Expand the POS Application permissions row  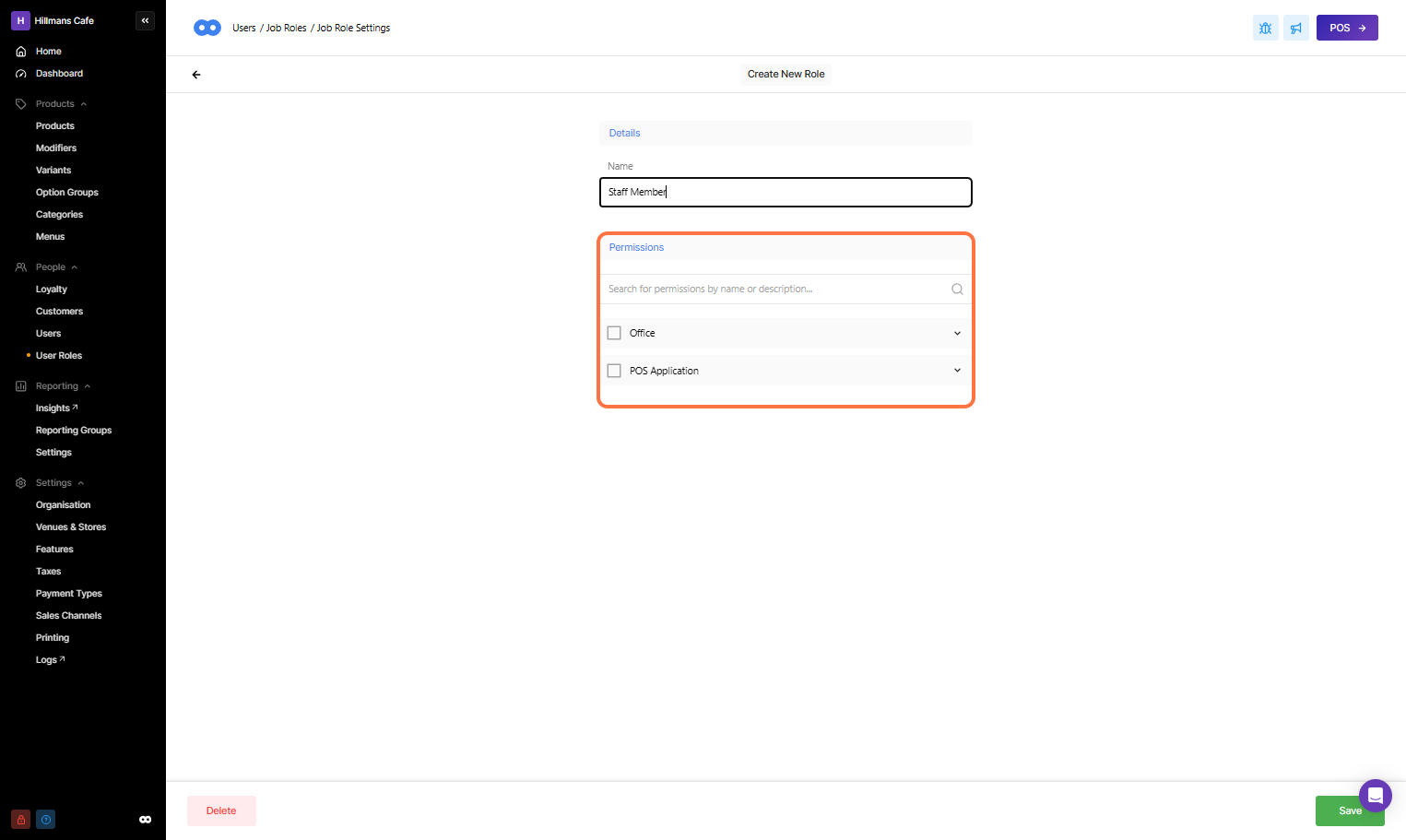957,371
